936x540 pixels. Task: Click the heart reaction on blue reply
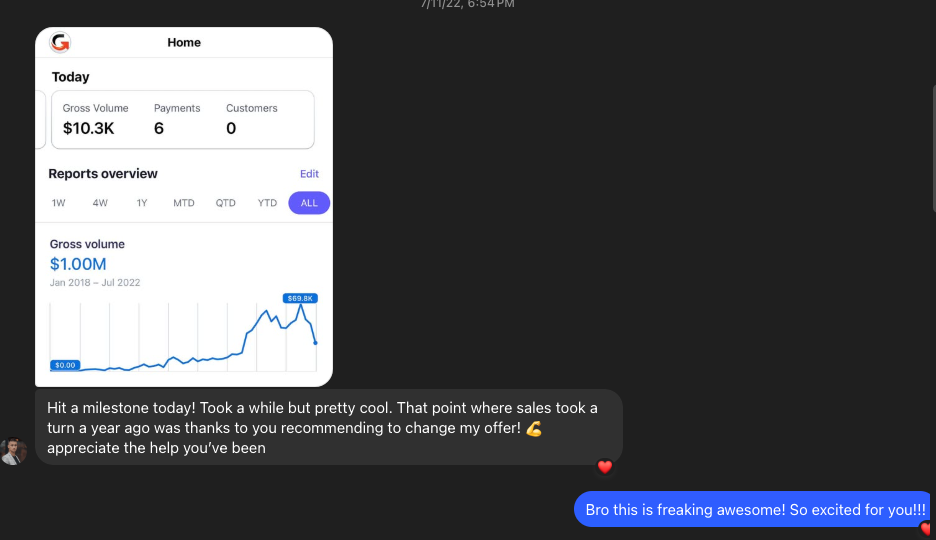click(927, 528)
